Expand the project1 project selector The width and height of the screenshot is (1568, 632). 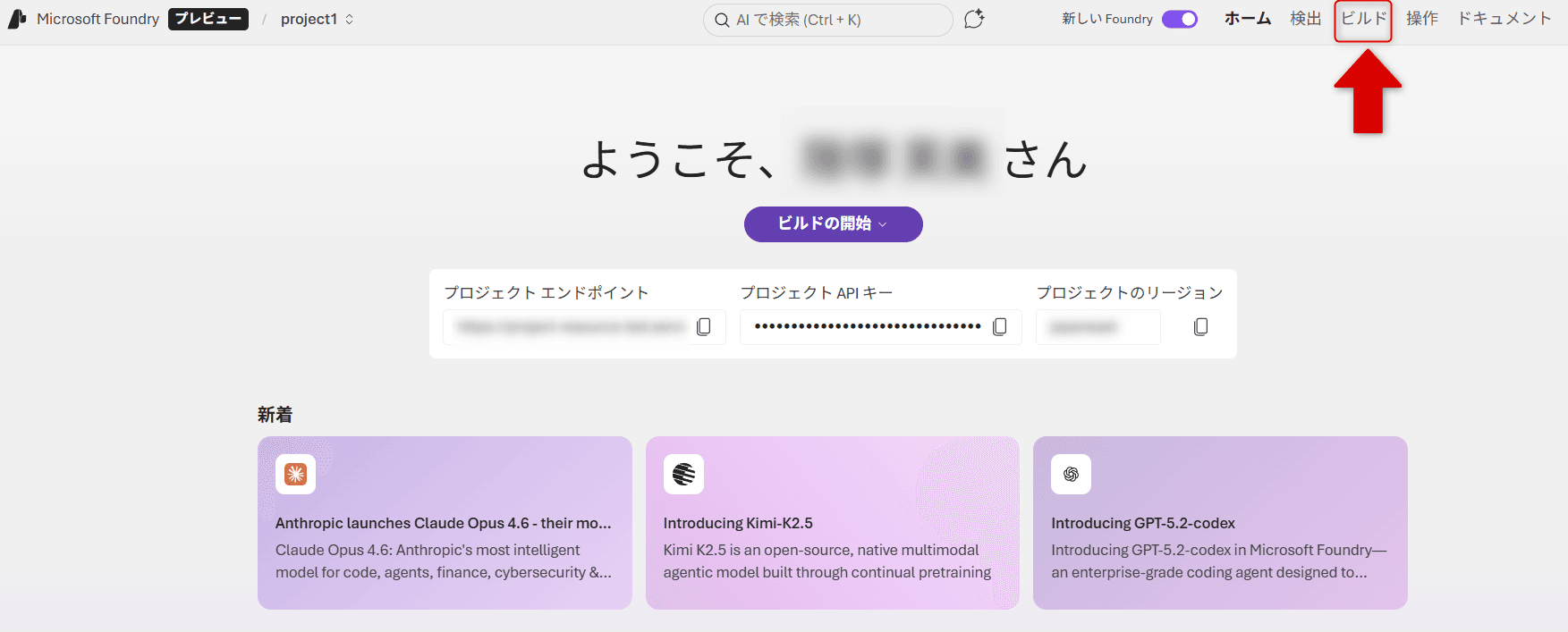coord(318,19)
